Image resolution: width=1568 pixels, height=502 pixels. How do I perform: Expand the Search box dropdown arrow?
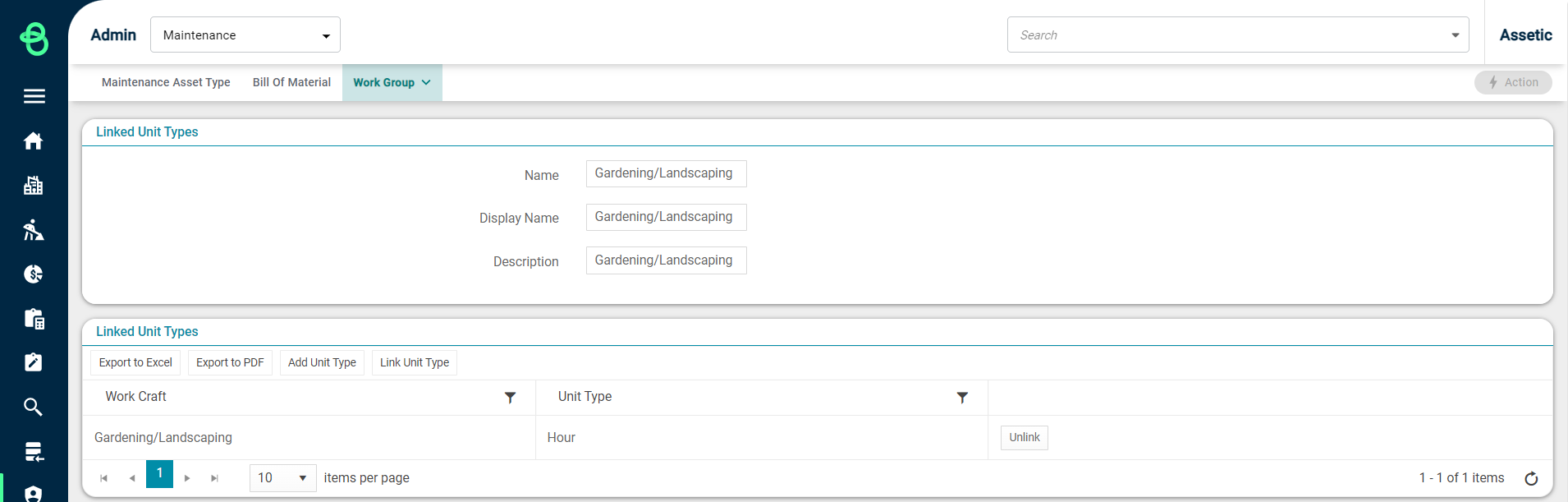pyautogui.click(x=1455, y=35)
